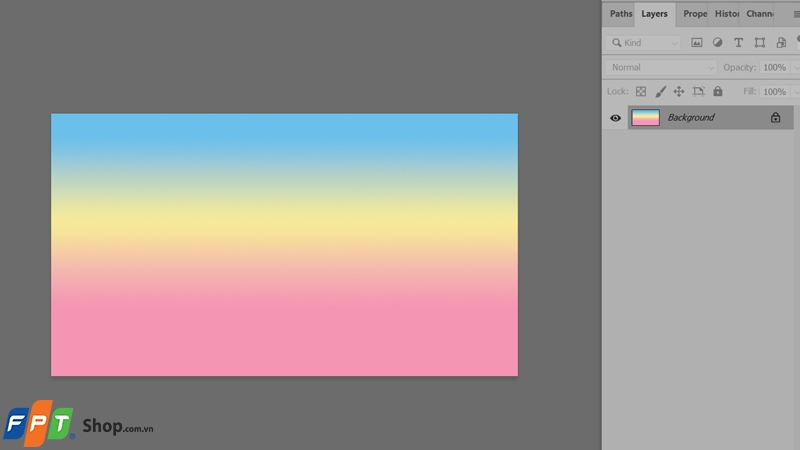
Task: Expand the Opacity slider arrow
Action: 795,68
